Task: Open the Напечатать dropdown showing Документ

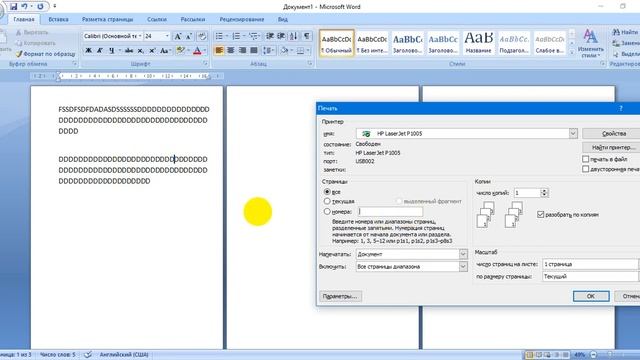Action: [x=463, y=254]
